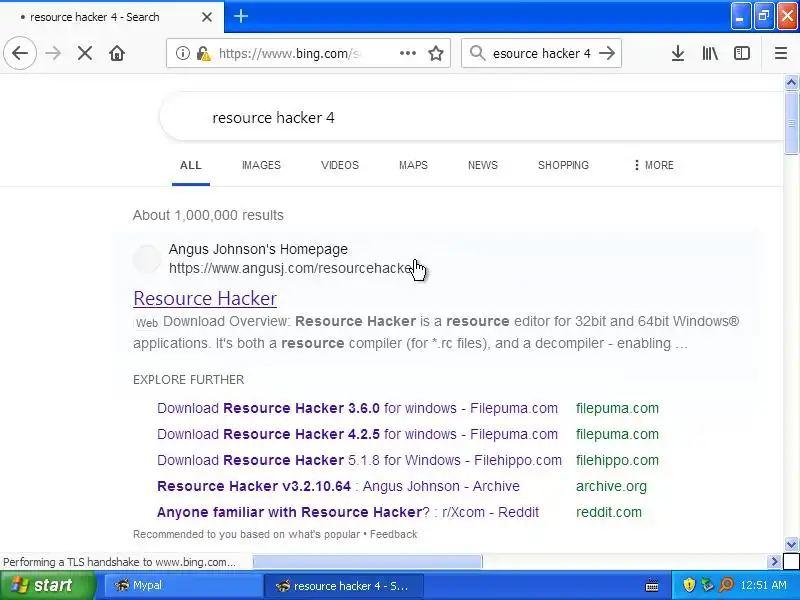This screenshot has width=800, height=600.
Task: Click the green filepuma.com text beside 3.6.0
Action: coord(617,408)
